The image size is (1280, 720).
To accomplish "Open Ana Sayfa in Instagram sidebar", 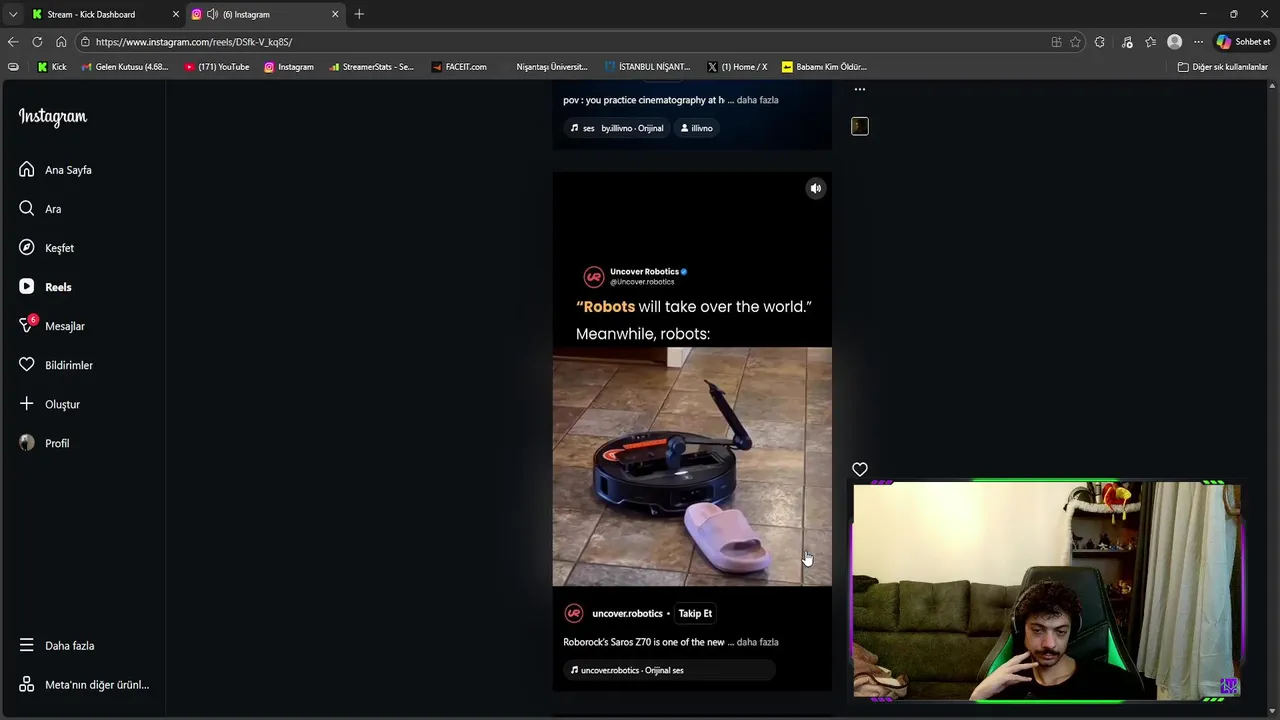I will point(55,170).
